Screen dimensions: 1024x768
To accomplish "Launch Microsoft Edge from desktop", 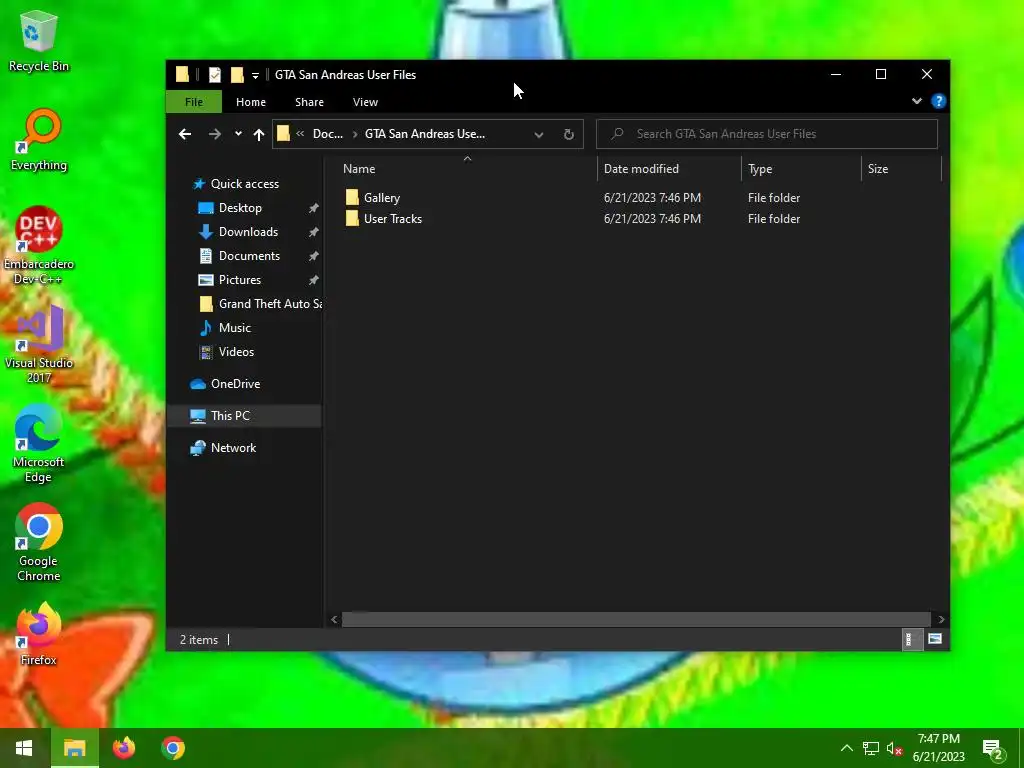I will 39,443.
